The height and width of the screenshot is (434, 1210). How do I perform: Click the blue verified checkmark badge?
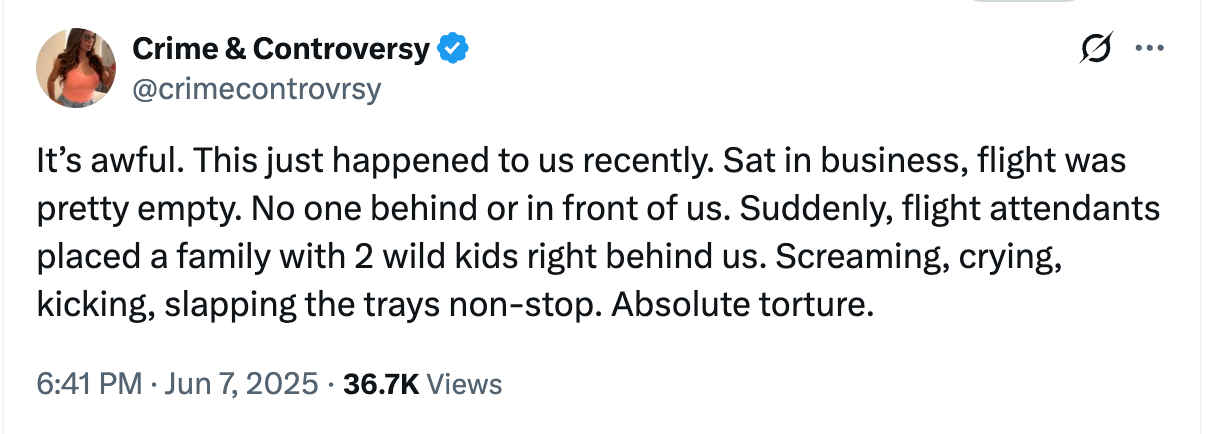point(454,48)
